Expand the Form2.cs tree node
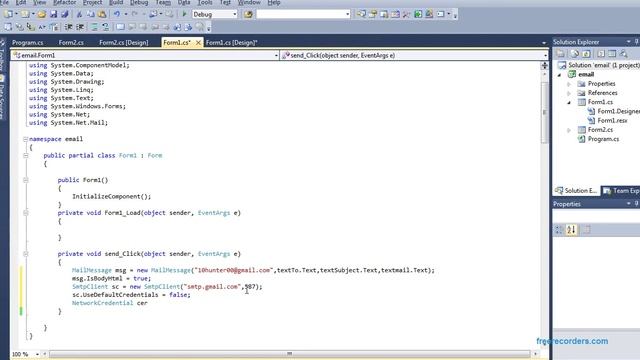This screenshot has height=360, width=640. click(x=569, y=130)
